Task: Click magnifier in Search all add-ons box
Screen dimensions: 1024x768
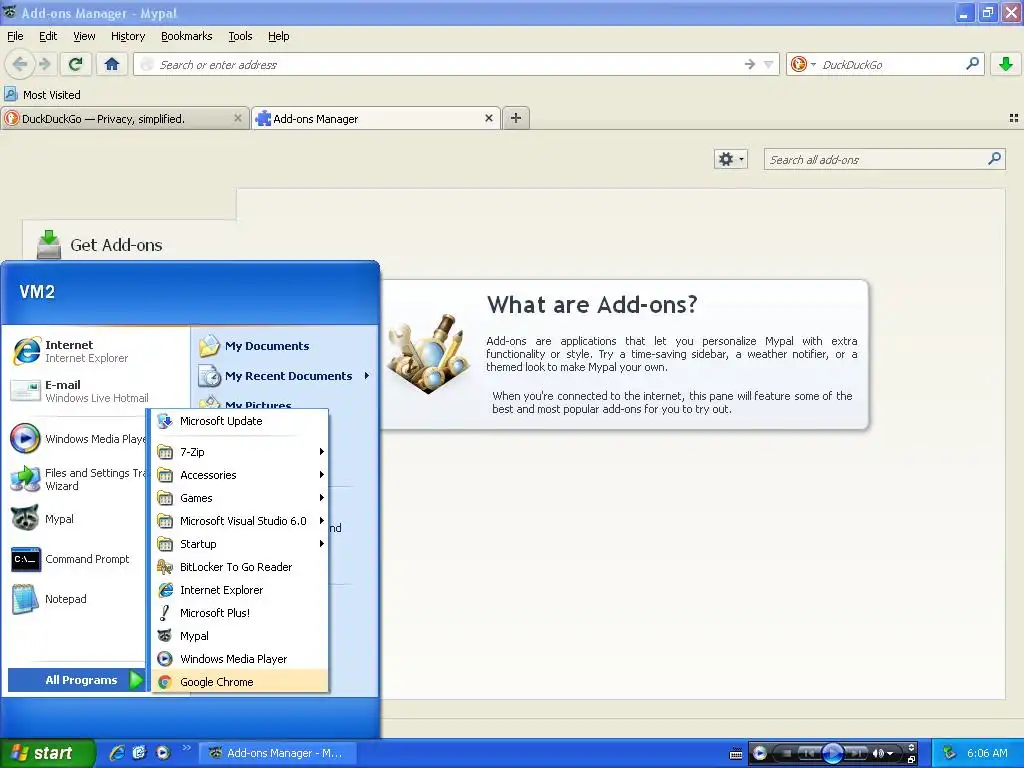Action: 994,159
